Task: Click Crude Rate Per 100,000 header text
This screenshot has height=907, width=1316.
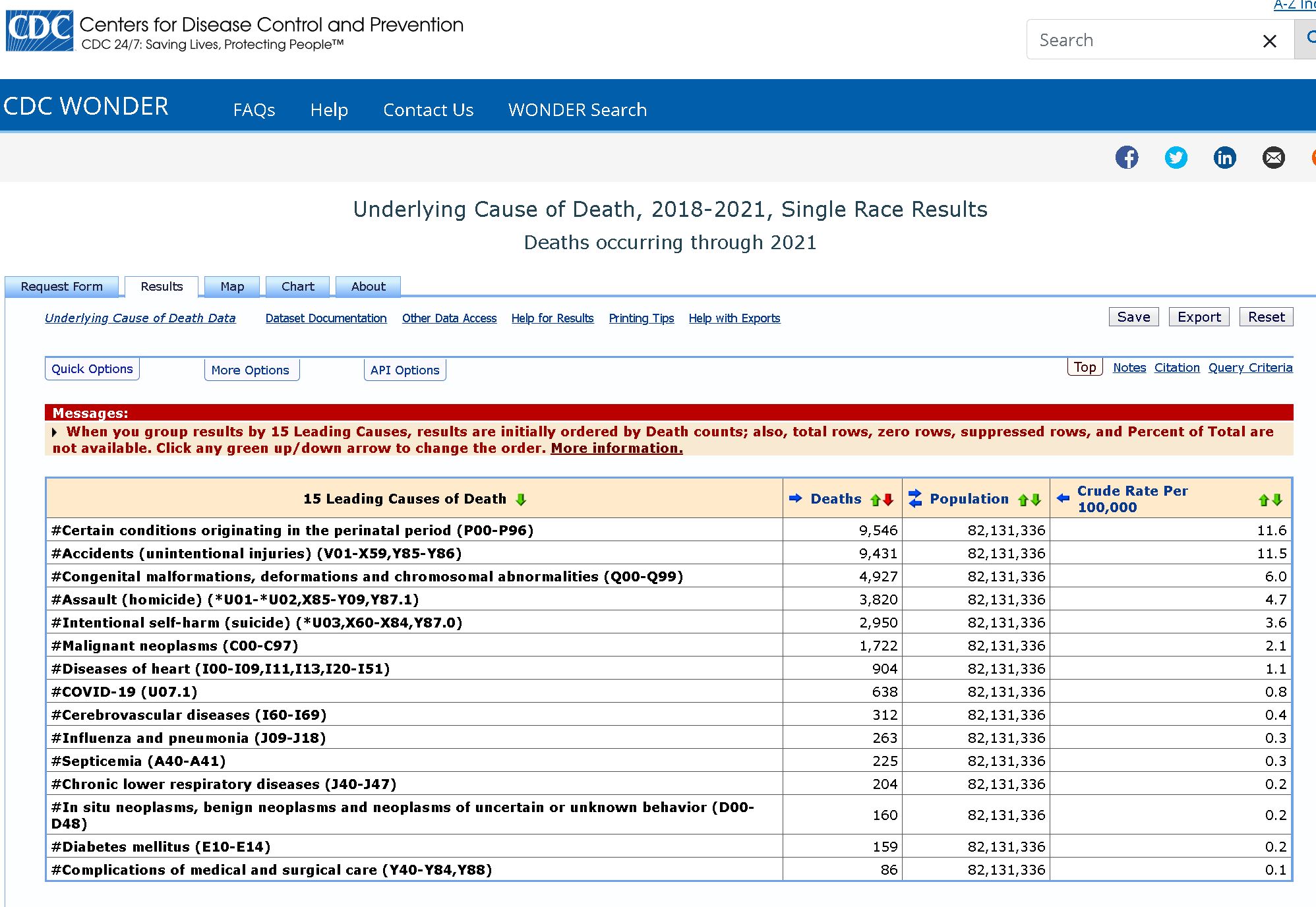Action: 1133,499
